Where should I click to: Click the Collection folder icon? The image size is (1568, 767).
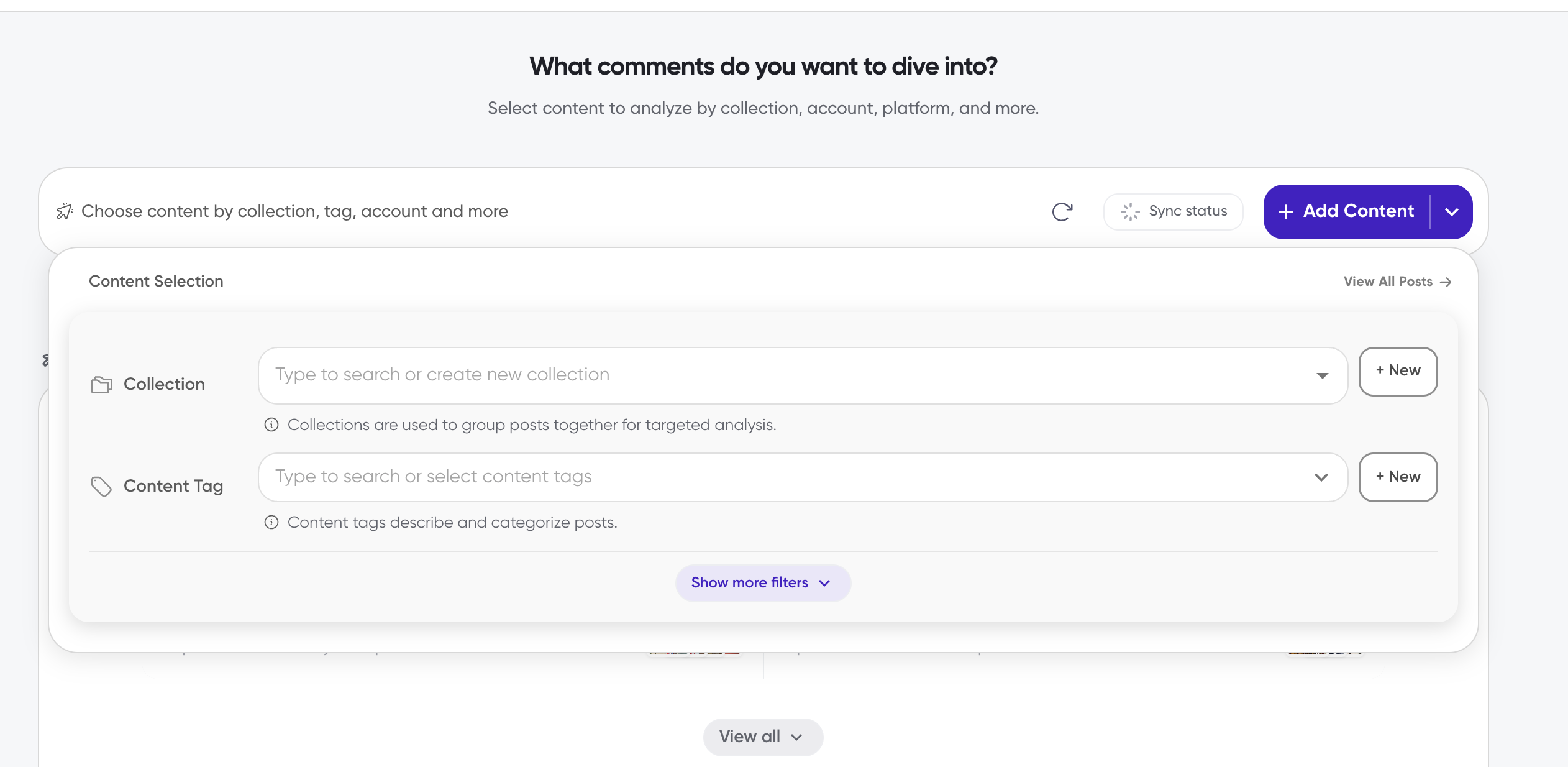(101, 385)
